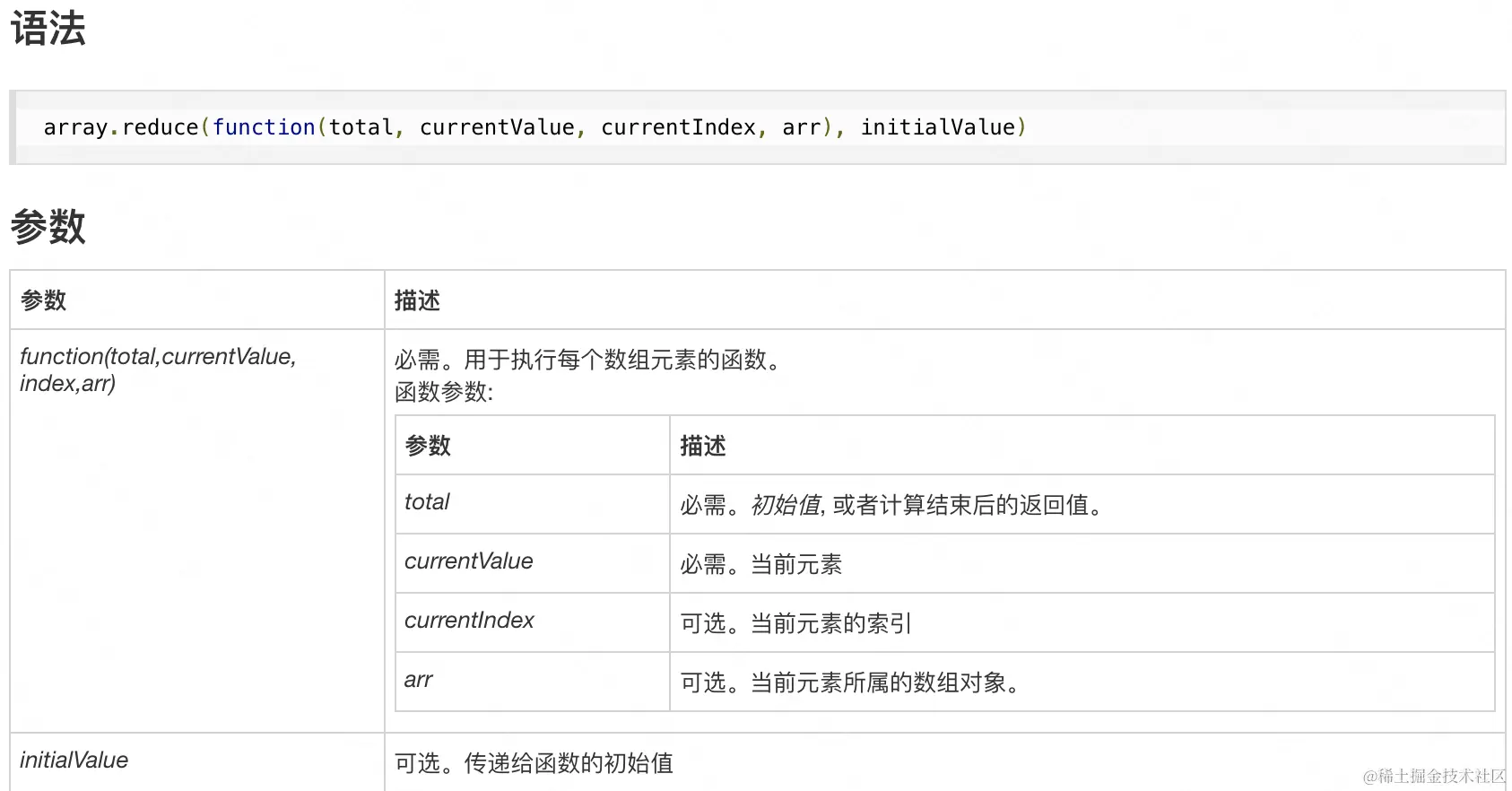Screen dimensions: 1512x791
Task: Click the italic 初始值 text in total's description
Action: (x=786, y=505)
